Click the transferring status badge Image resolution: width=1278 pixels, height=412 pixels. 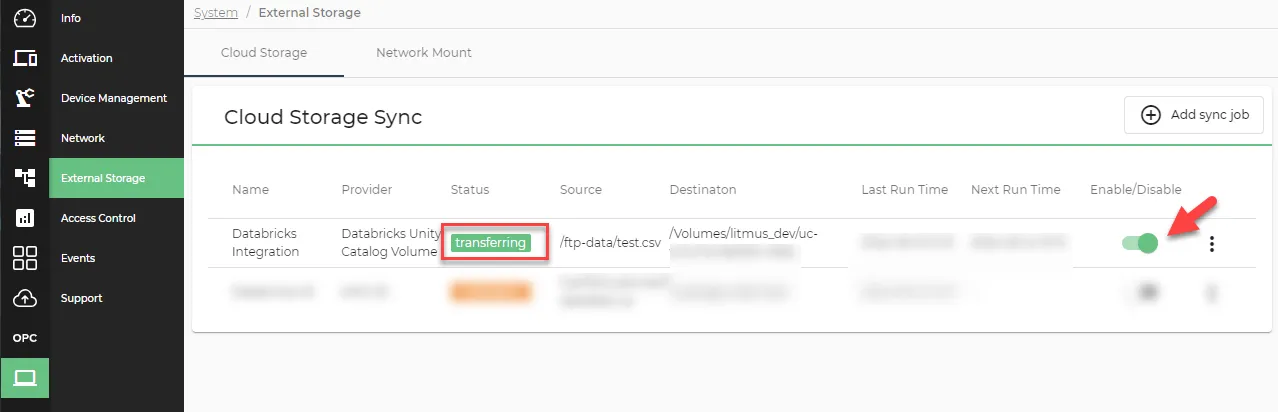click(x=490, y=243)
